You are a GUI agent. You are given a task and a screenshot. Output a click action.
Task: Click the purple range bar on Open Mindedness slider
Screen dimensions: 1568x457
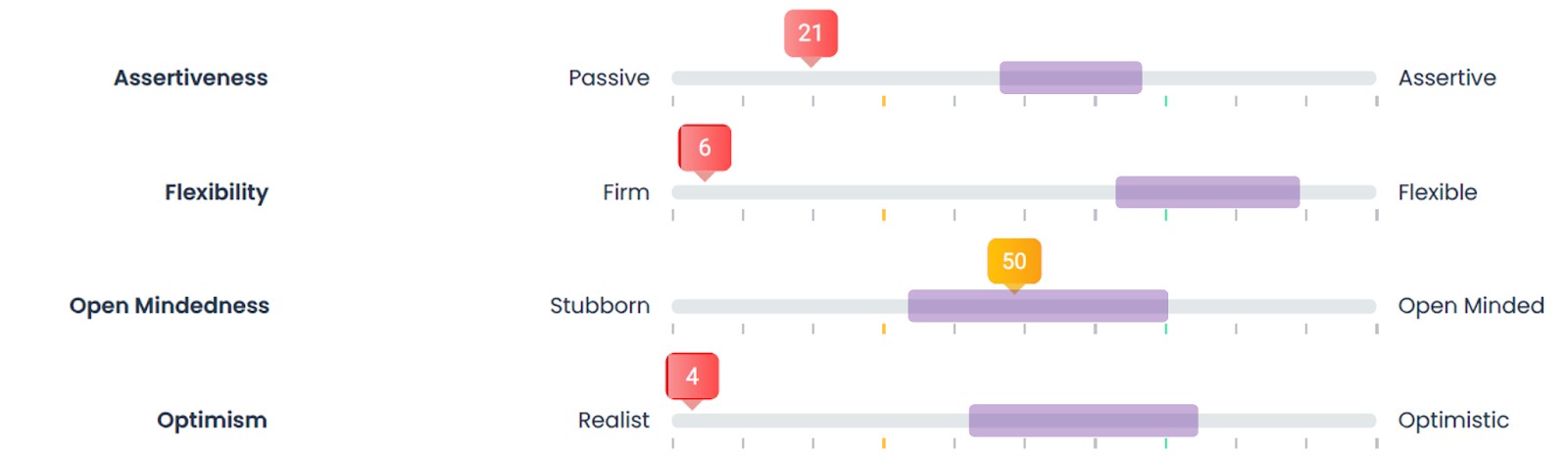1038,306
